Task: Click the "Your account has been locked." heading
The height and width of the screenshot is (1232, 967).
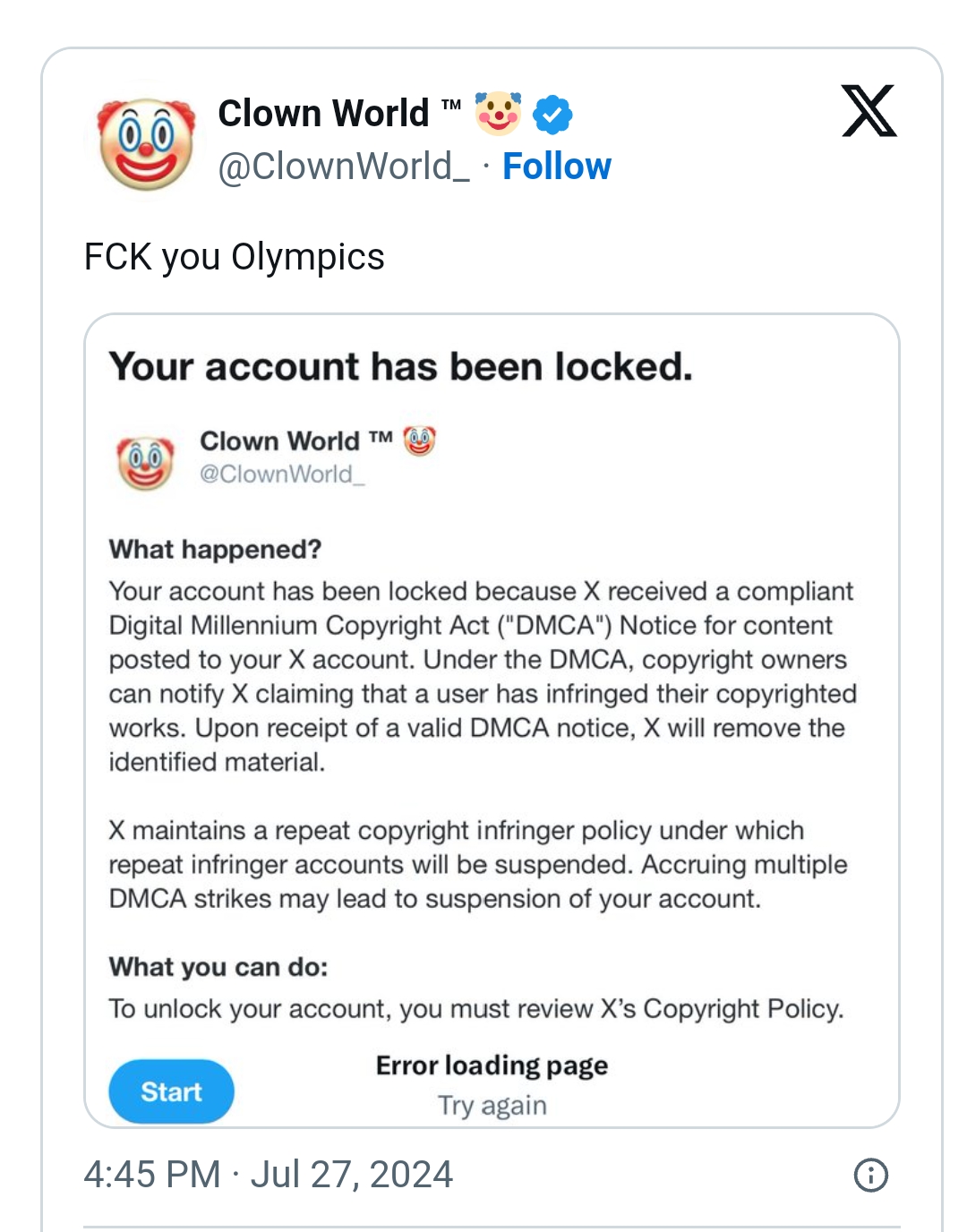Action: 400,367
